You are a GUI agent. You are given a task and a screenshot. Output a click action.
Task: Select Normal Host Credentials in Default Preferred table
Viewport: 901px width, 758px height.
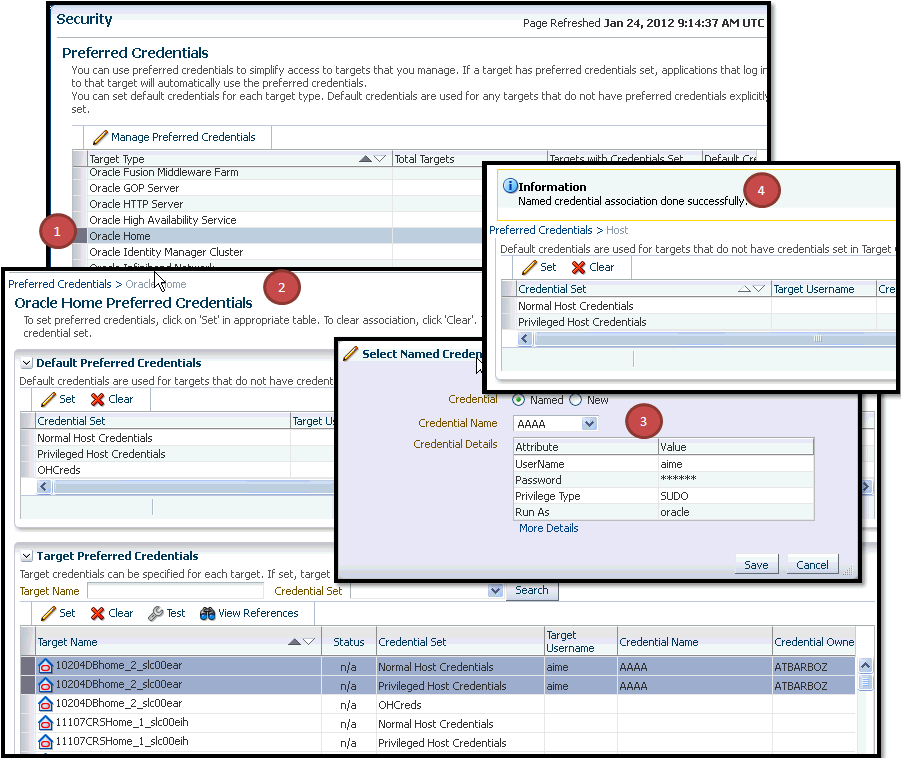coord(178,438)
